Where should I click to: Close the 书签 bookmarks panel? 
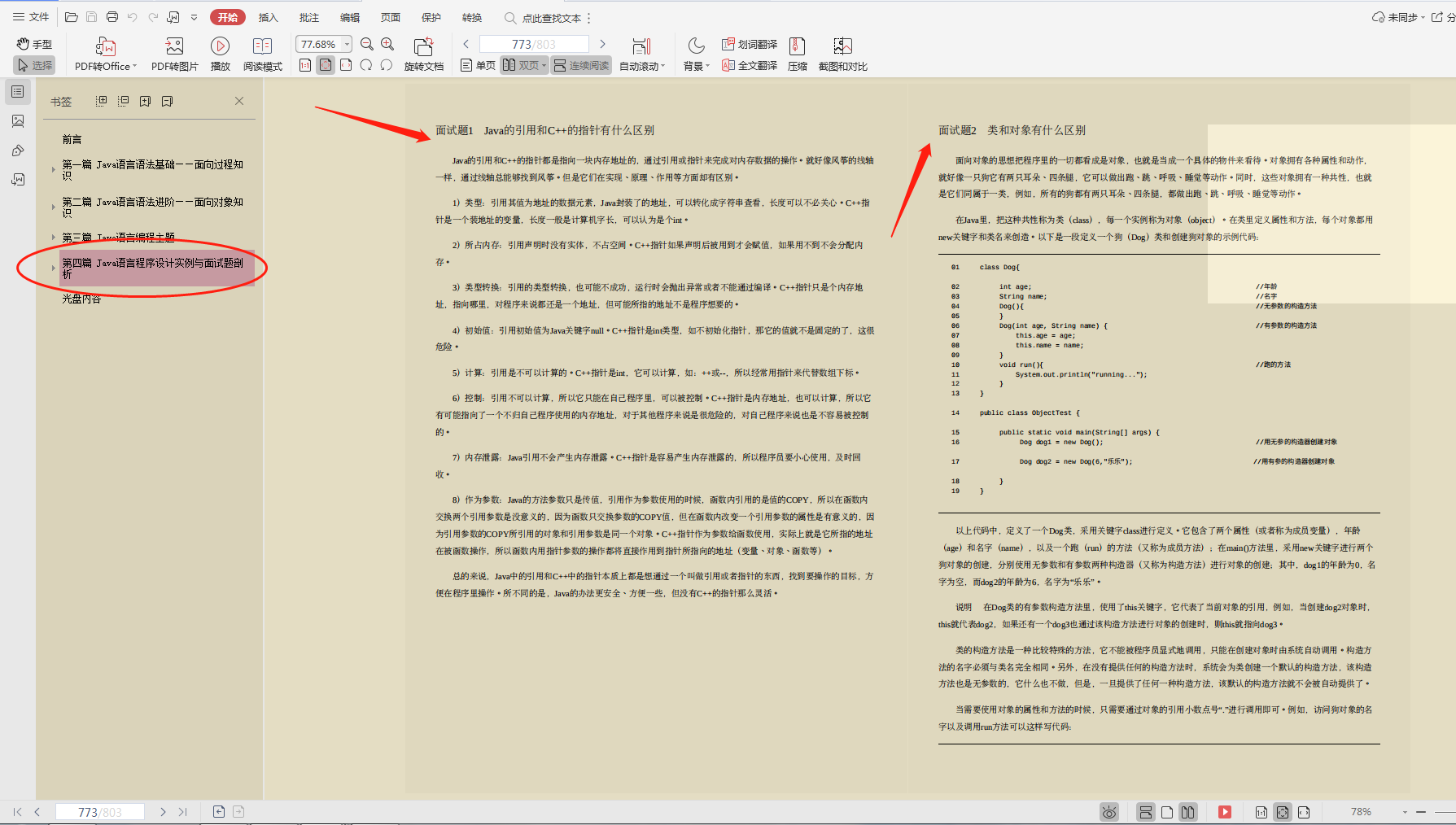click(239, 101)
